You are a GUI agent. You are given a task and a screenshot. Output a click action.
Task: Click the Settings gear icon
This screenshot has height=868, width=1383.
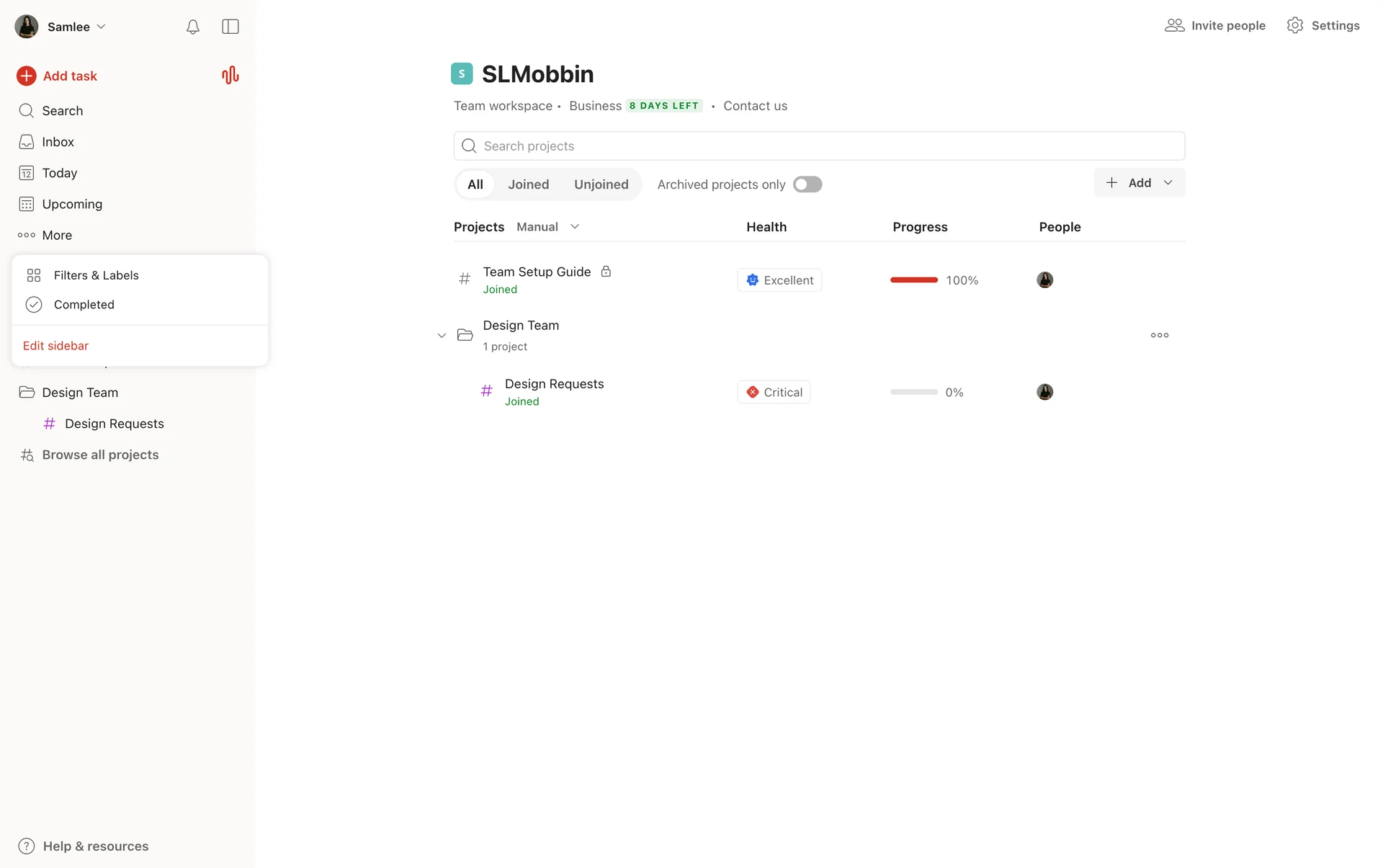[1294, 25]
